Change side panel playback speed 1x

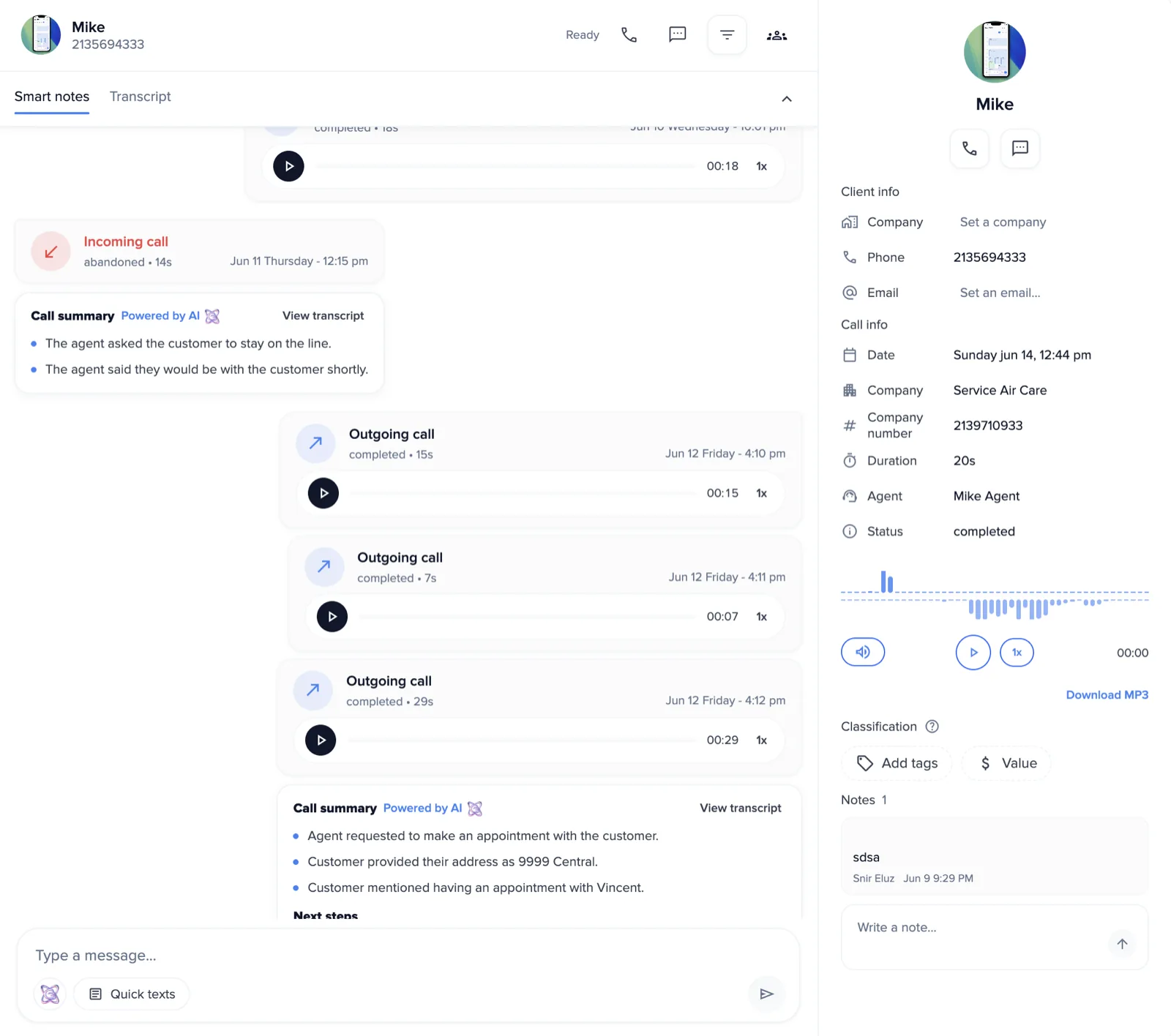coord(1017,653)
